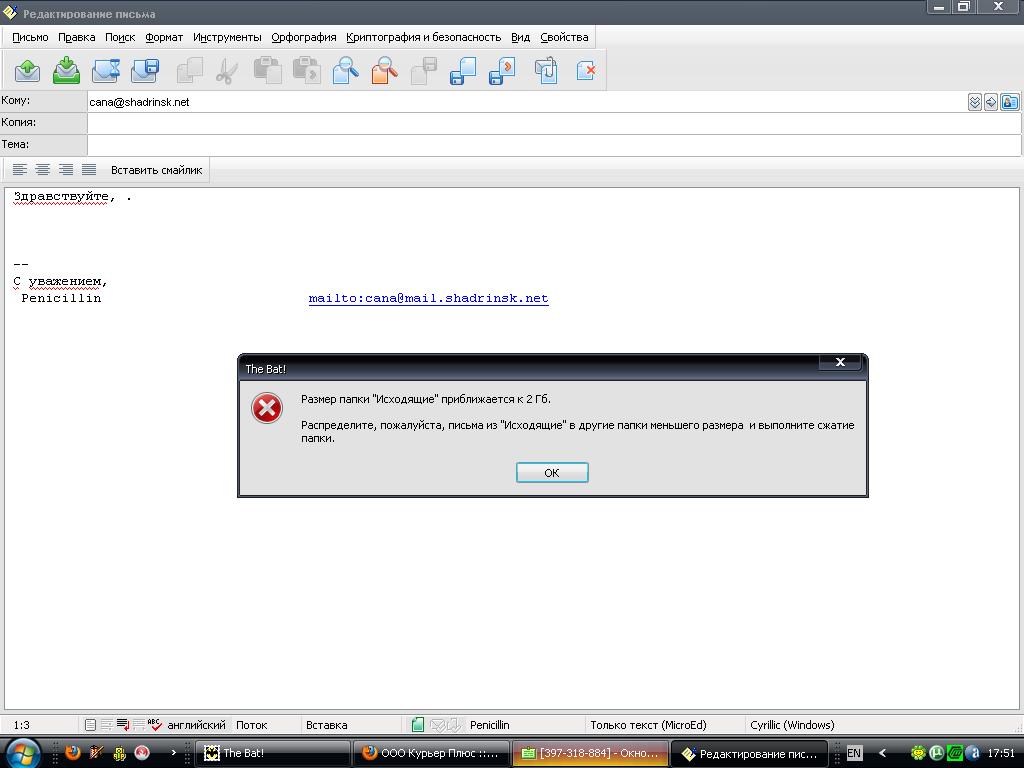Click Здравствуйте greeting line in message body
The width and height of the screenshot is (1024, 768).
pos(72,197)
